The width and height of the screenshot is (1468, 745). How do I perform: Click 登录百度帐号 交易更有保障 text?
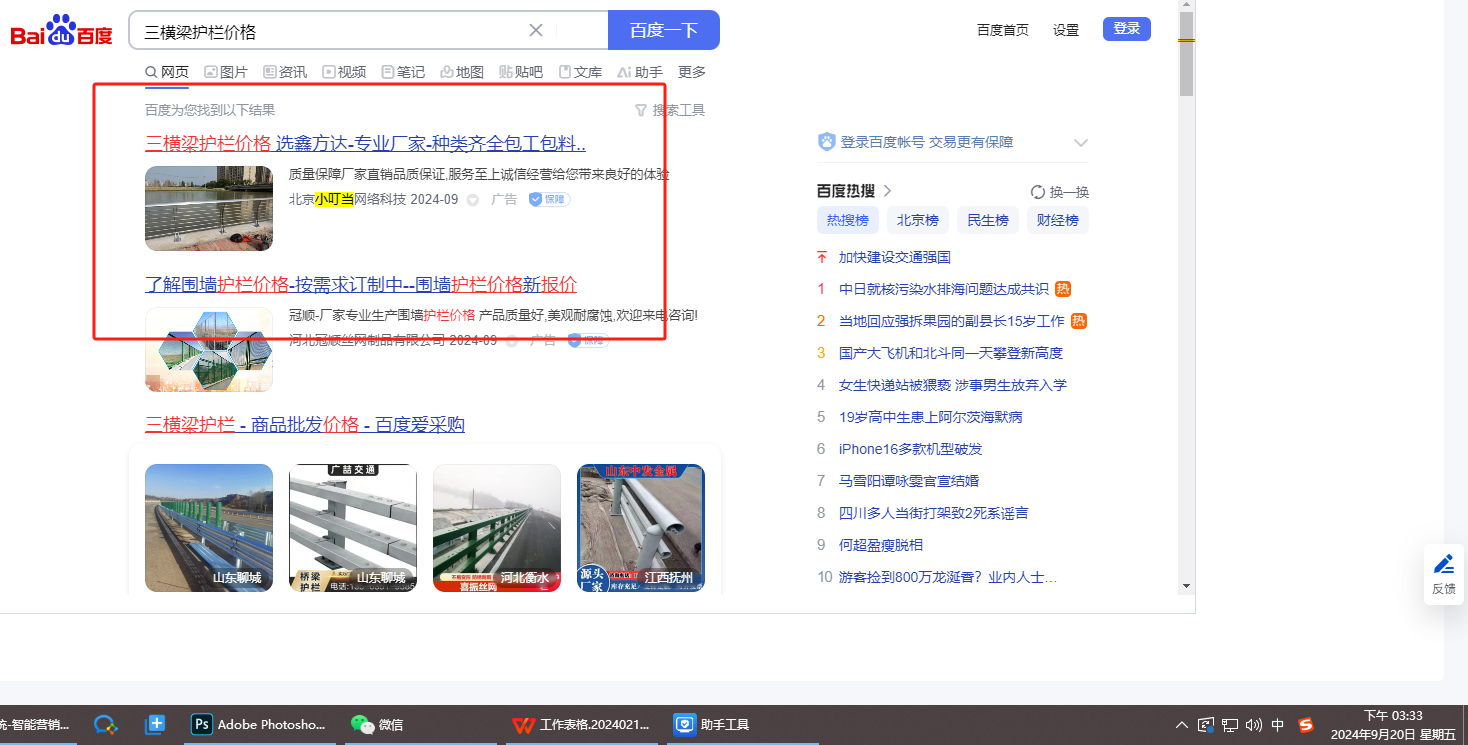tap(927, 142)
